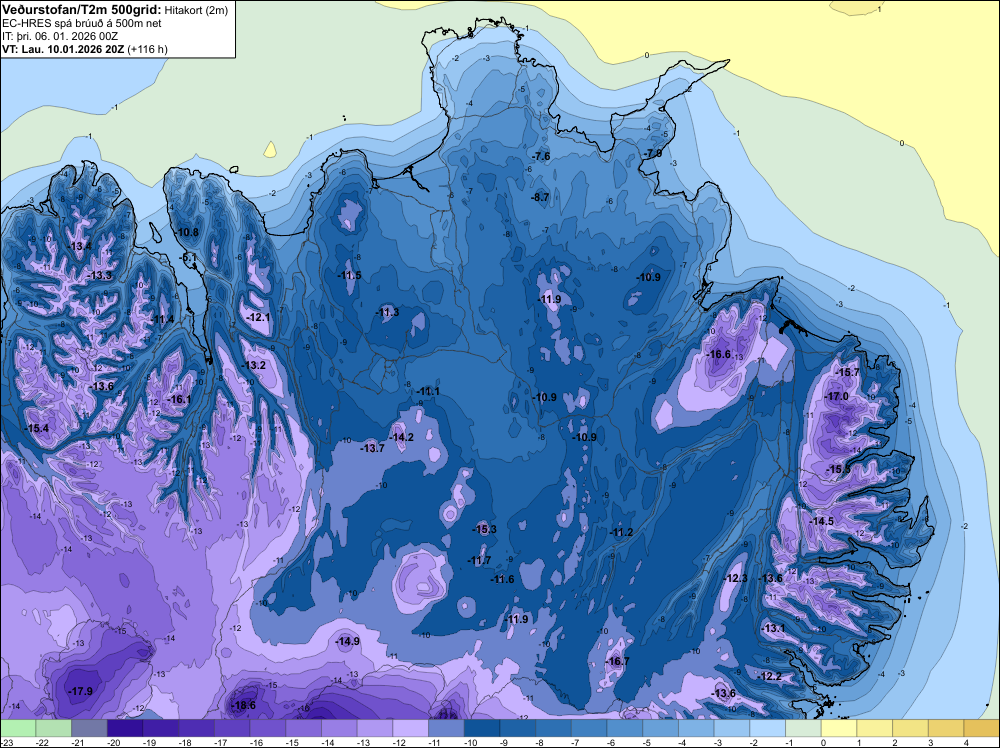Click the -15.3 temperature value on the map

[485, 529]
